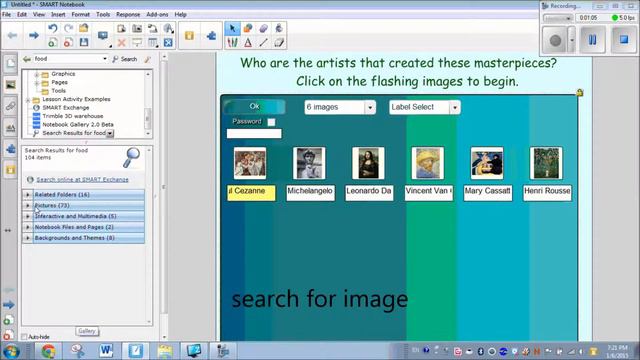Tick the Password checkbox
The height and width of the screenshot is (360, 640).
pos(271,122)
